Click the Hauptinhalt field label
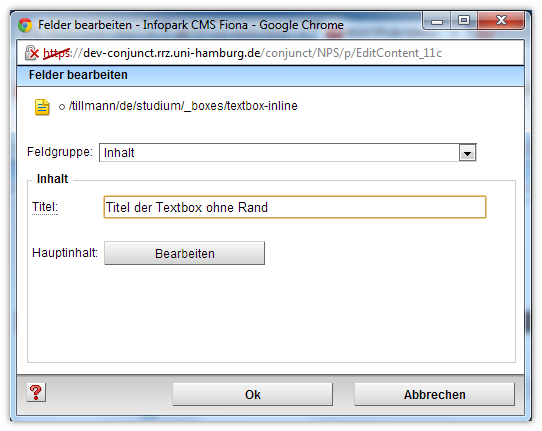Screen dimensions: 542x431 pos(65,253)
